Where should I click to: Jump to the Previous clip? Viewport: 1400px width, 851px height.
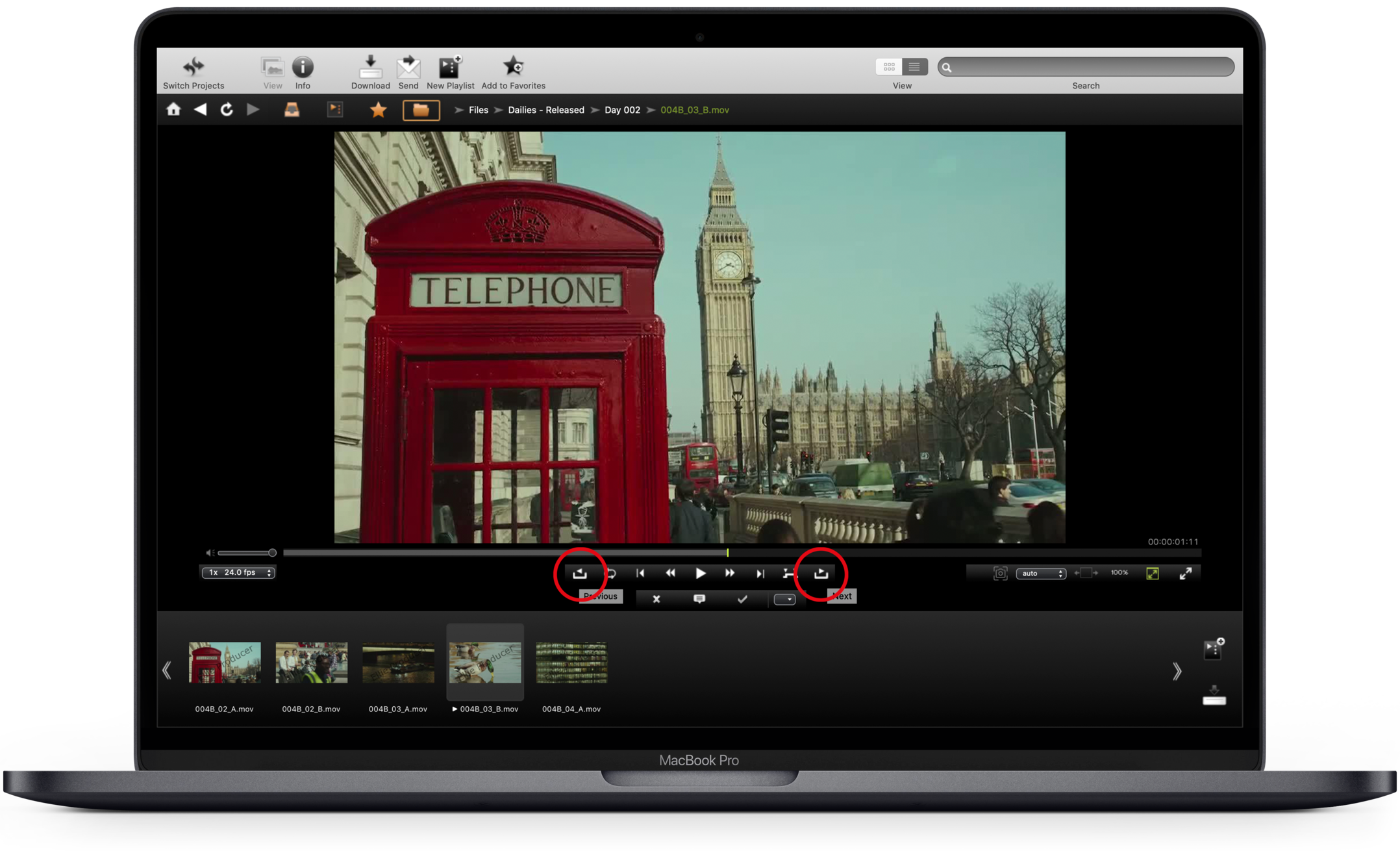pos(580,573)
